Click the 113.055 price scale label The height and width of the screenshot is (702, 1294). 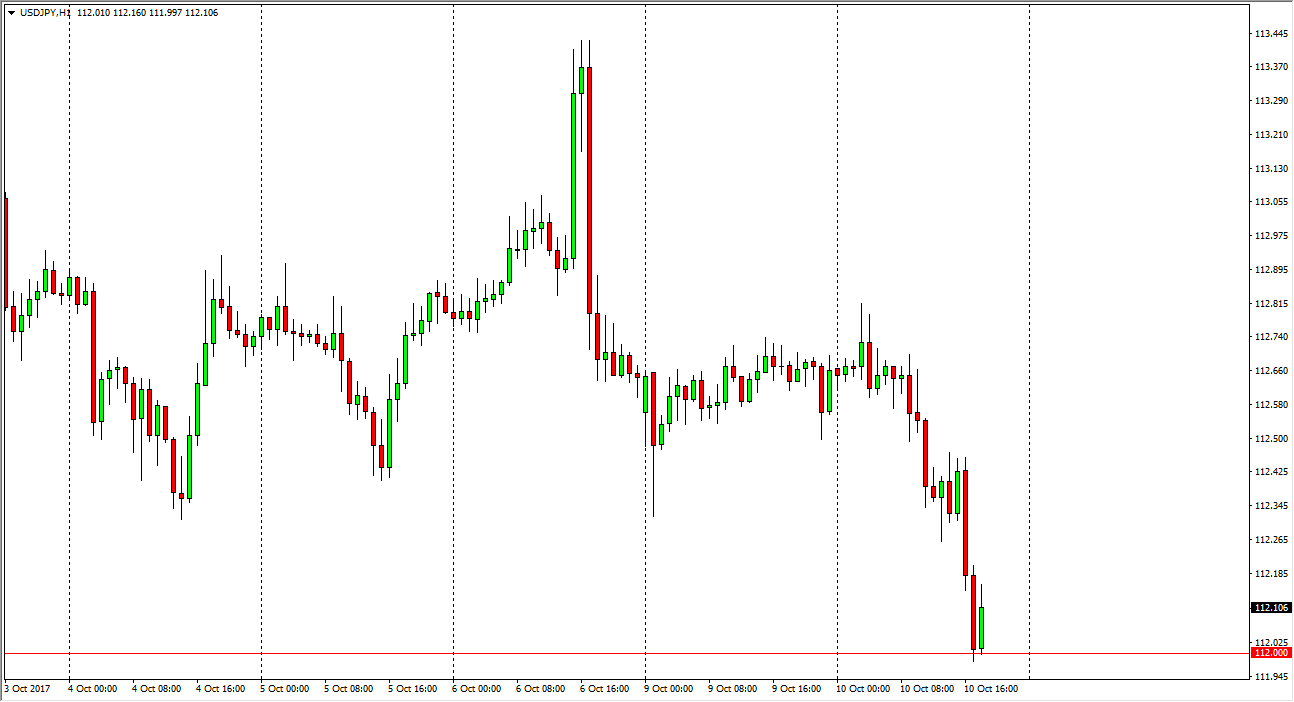tap(1269, 202)
